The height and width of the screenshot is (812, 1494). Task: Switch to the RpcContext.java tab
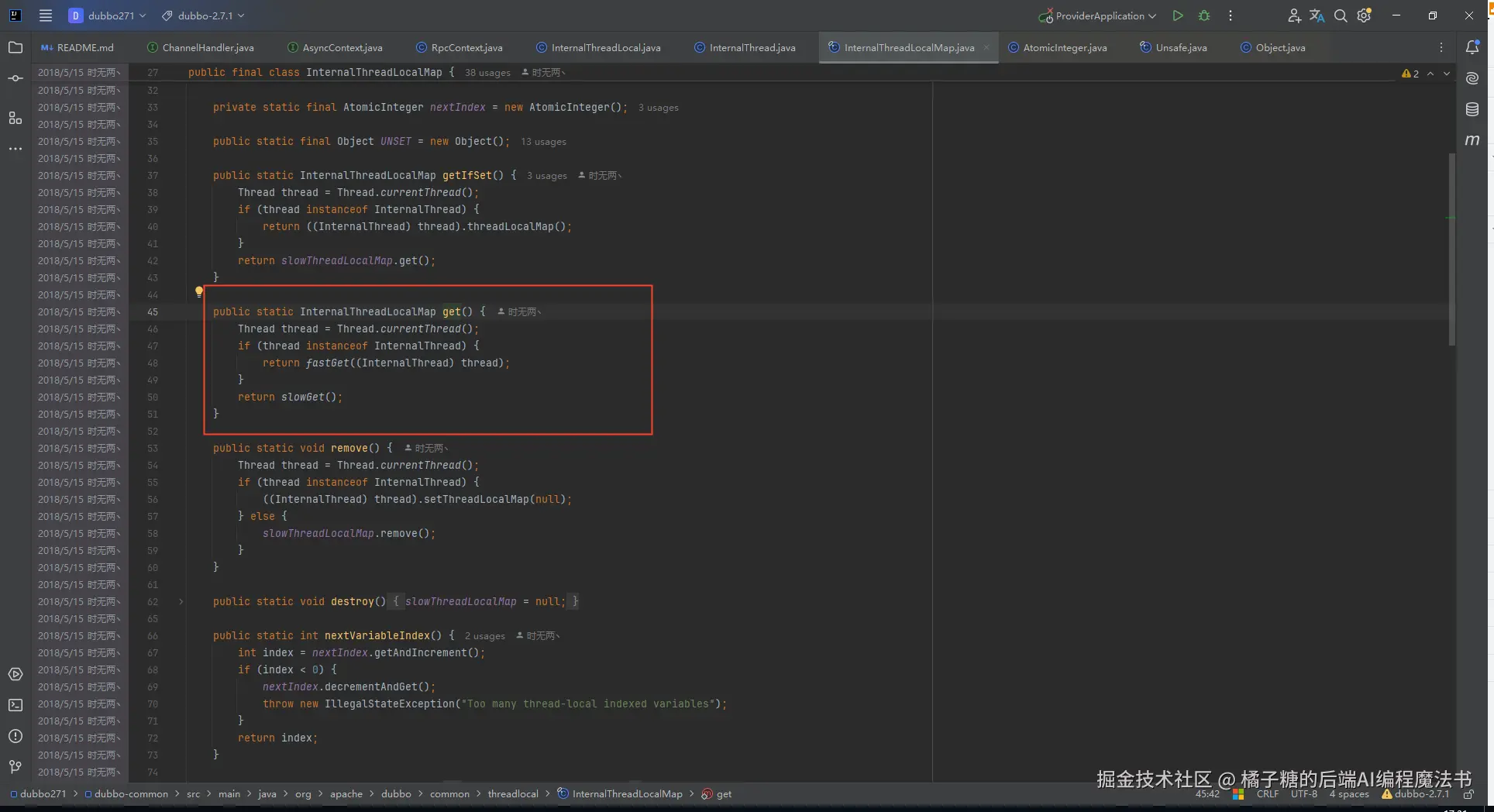[x=466, y=47]
